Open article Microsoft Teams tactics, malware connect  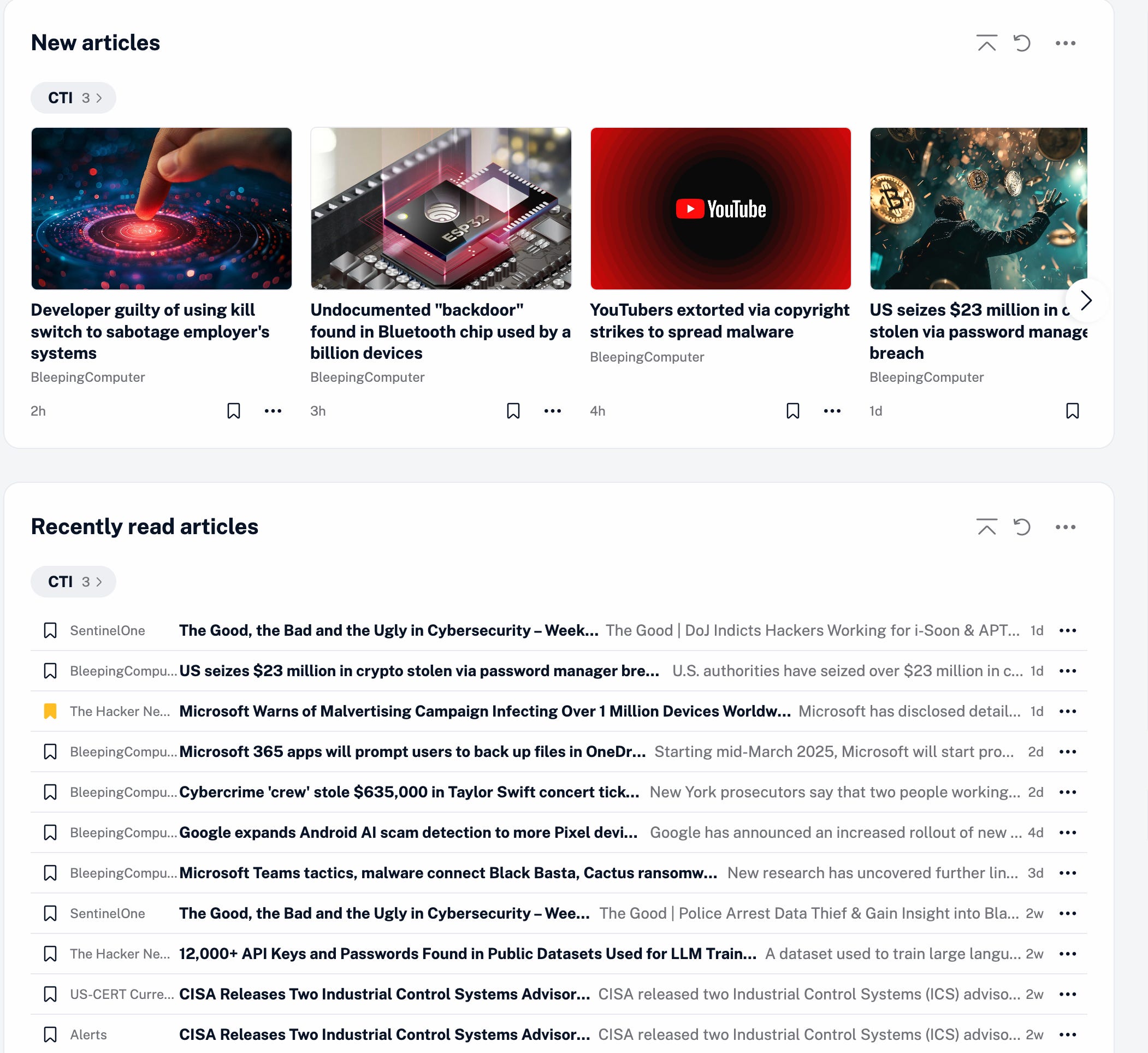tap(448, 873)
